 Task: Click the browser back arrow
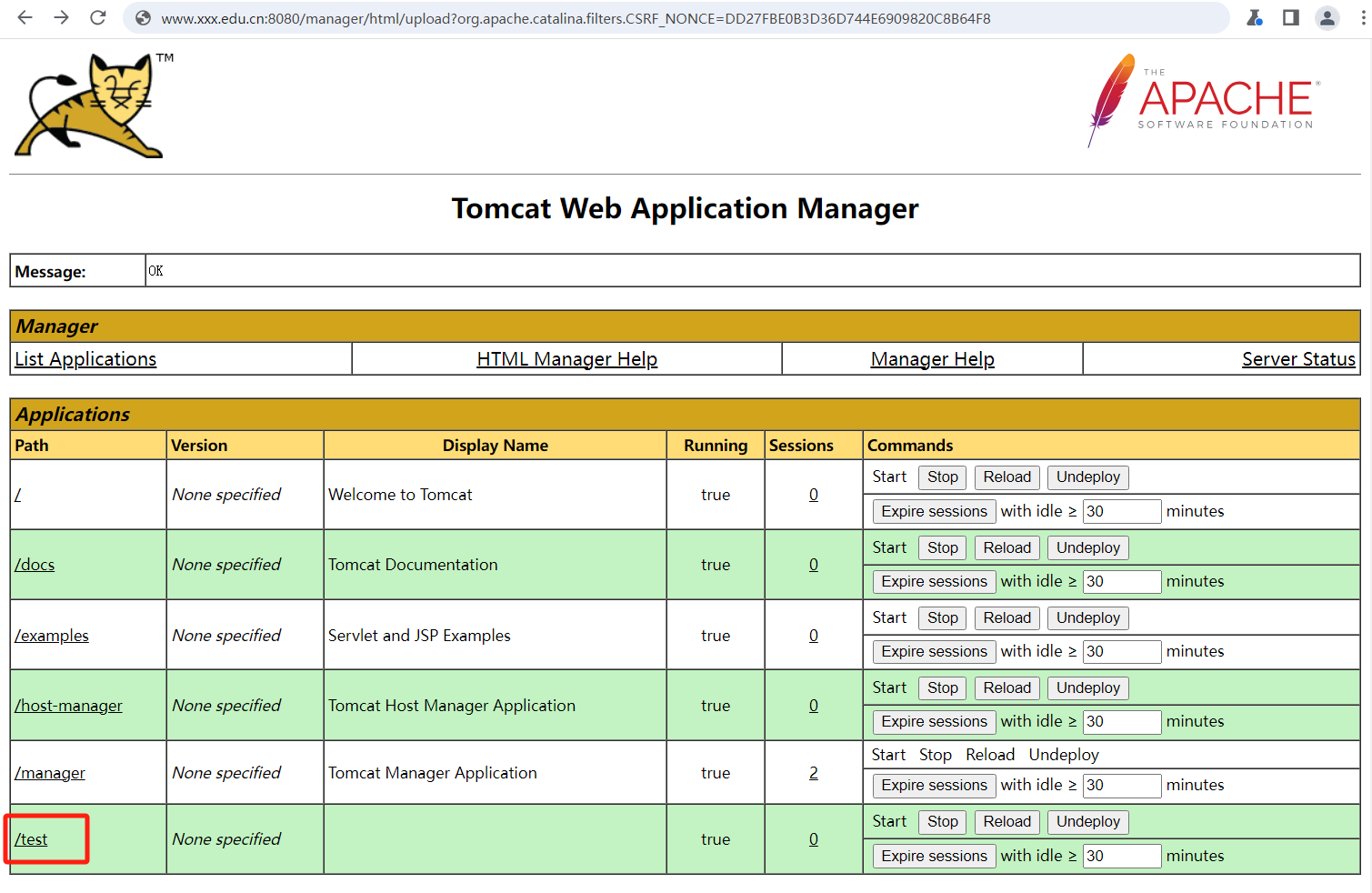pos(25,17)
